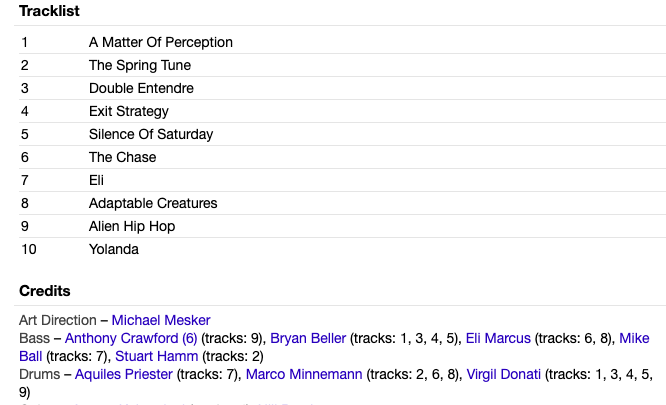Click the Alien Hip Hop track title

pos(132,226)
